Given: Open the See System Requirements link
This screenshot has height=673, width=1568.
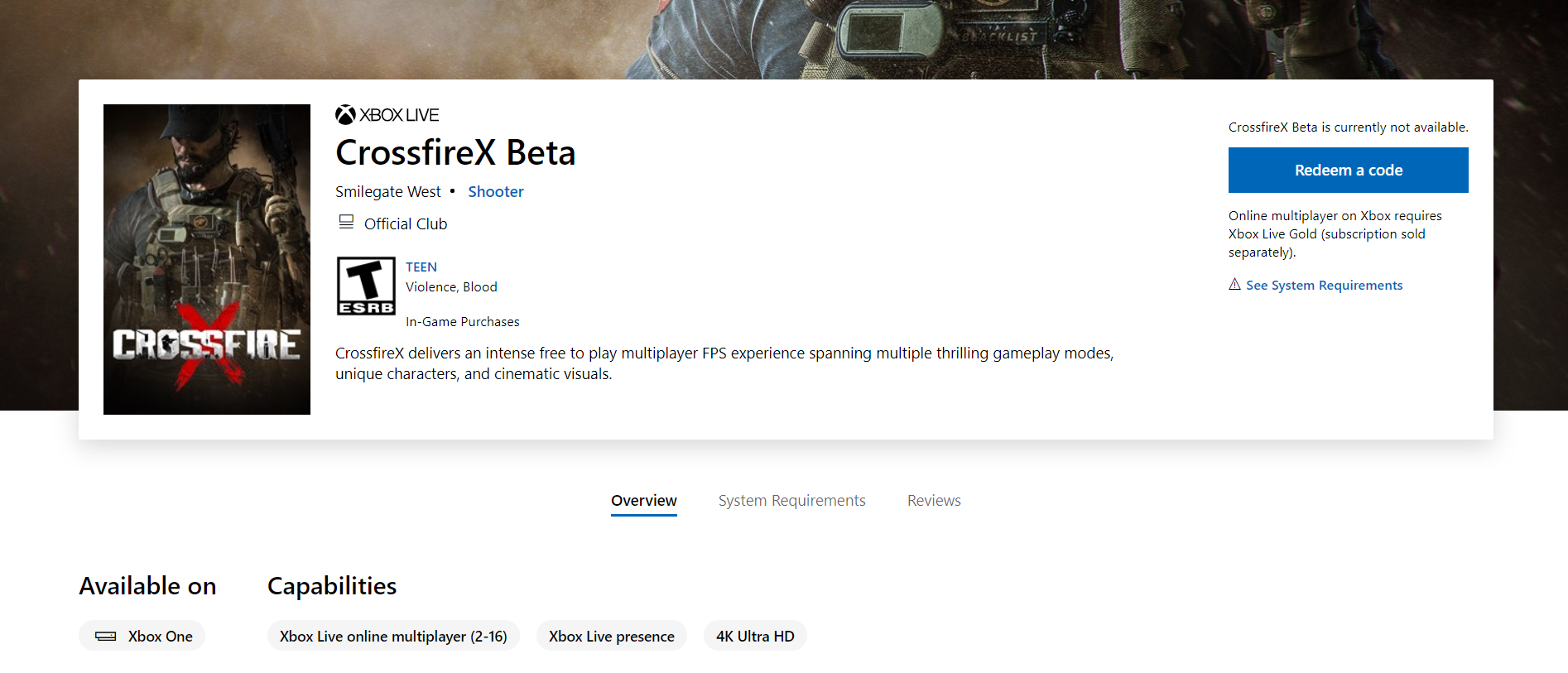Looking at the screenshot, I should (x=1324, y=285).
